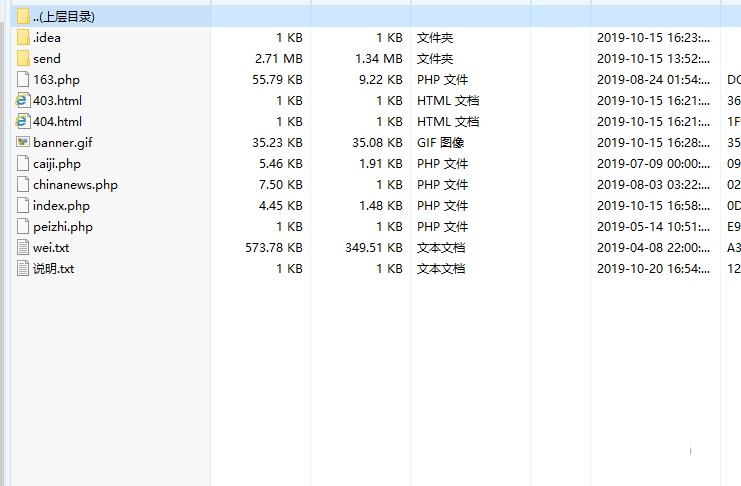
Task: Click the 2.71 MB size of send
Action: [279, 59]
